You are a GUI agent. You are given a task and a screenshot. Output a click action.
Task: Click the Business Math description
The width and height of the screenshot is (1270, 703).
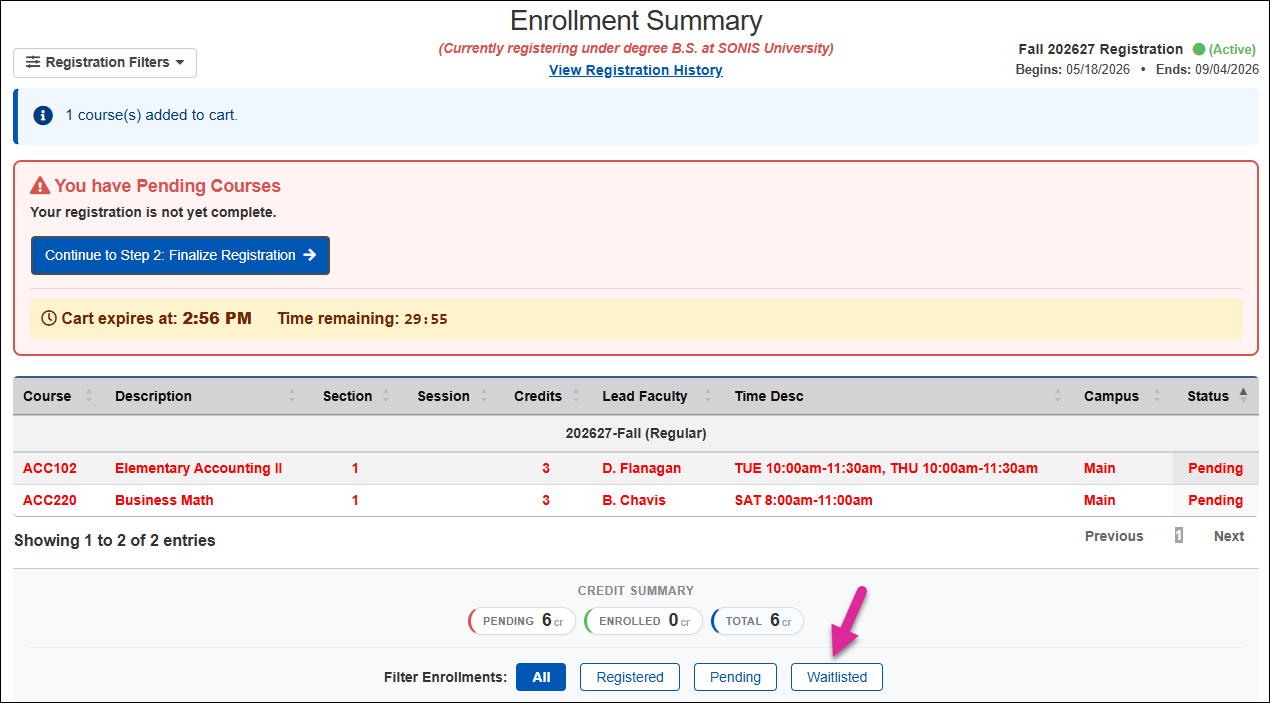coord(164,500)
